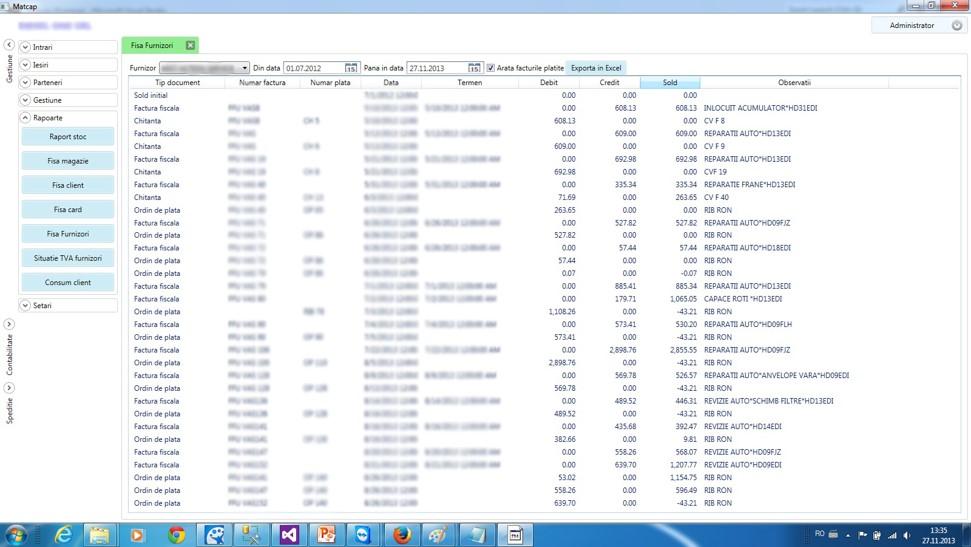
Task: Close the Fisa Furnizori tab
Action: coord(190,45)
